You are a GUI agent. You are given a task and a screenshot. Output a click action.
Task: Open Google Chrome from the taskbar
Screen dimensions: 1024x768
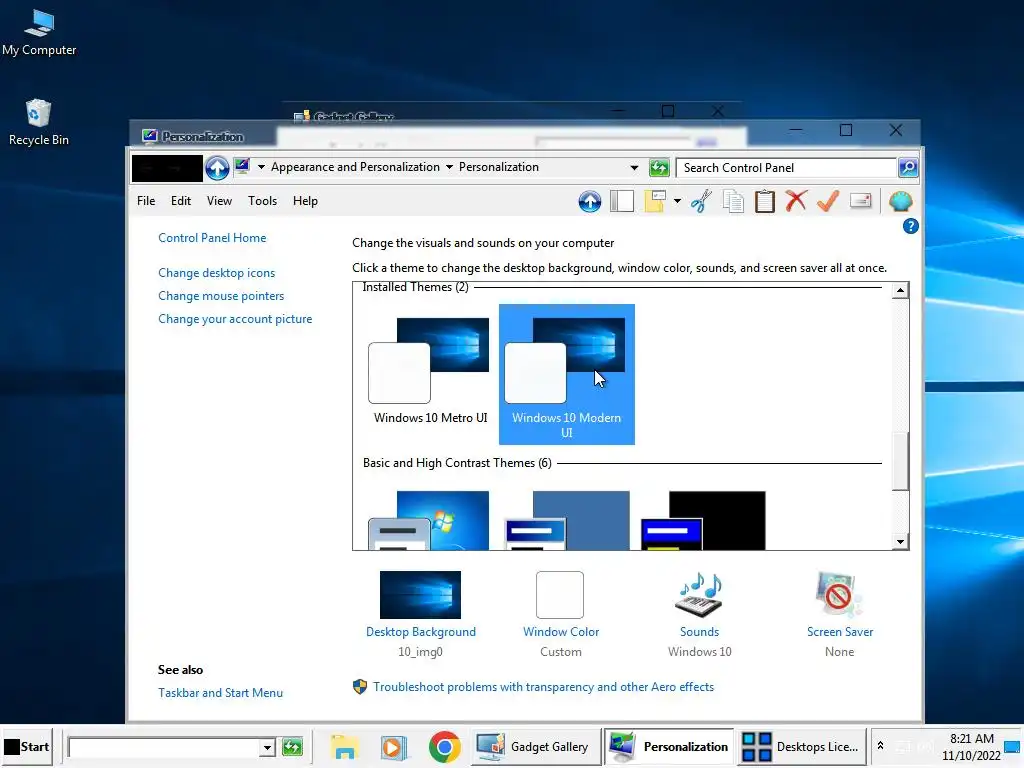point(444,747)
